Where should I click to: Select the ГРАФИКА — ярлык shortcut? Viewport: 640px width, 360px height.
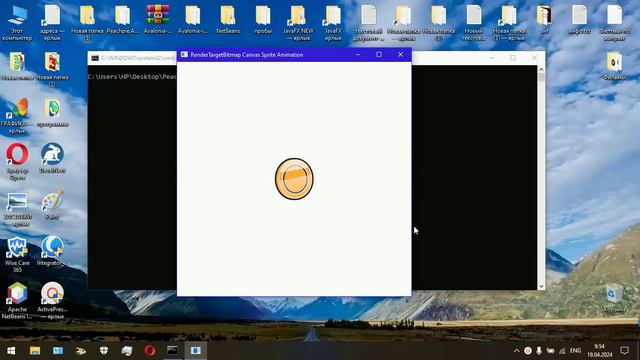point(17,116)
